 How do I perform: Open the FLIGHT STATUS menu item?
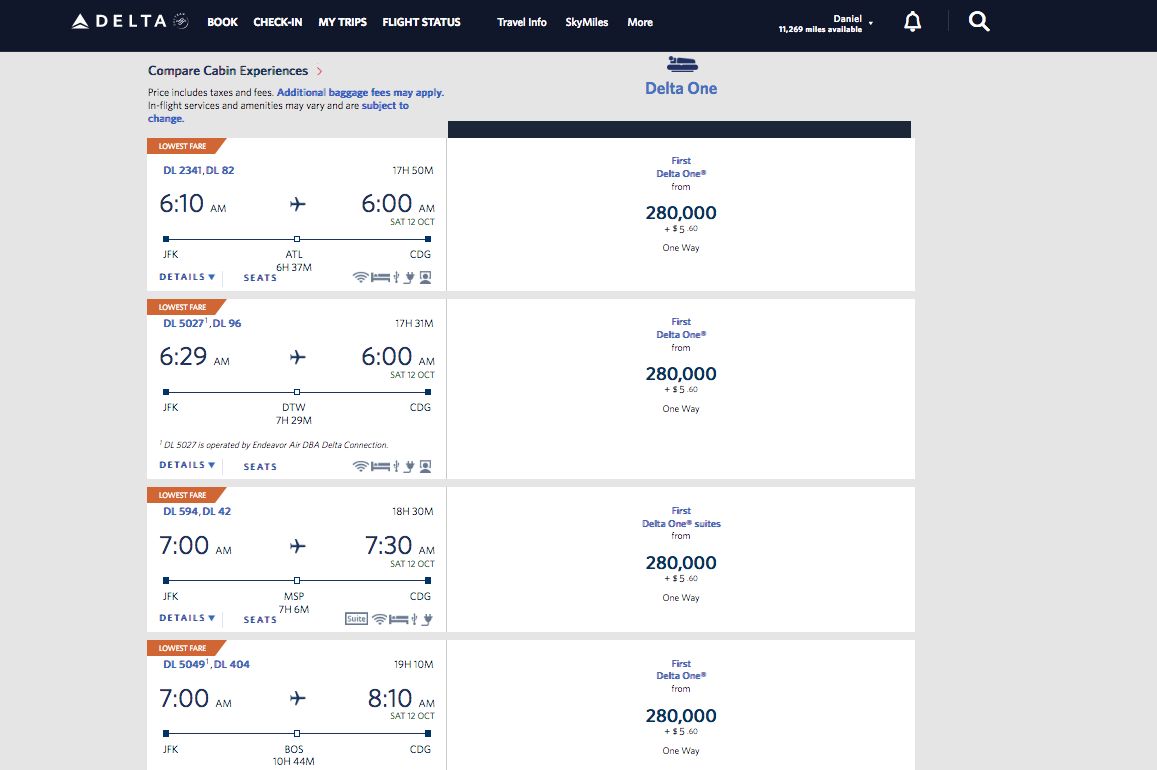tap(421, 22)
